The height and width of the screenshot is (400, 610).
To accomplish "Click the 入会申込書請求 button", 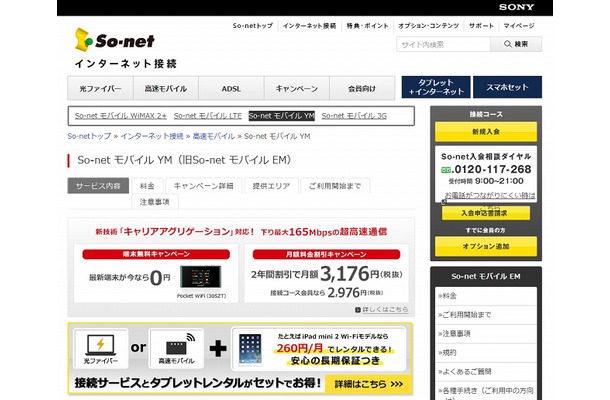I will click(486, 213).
